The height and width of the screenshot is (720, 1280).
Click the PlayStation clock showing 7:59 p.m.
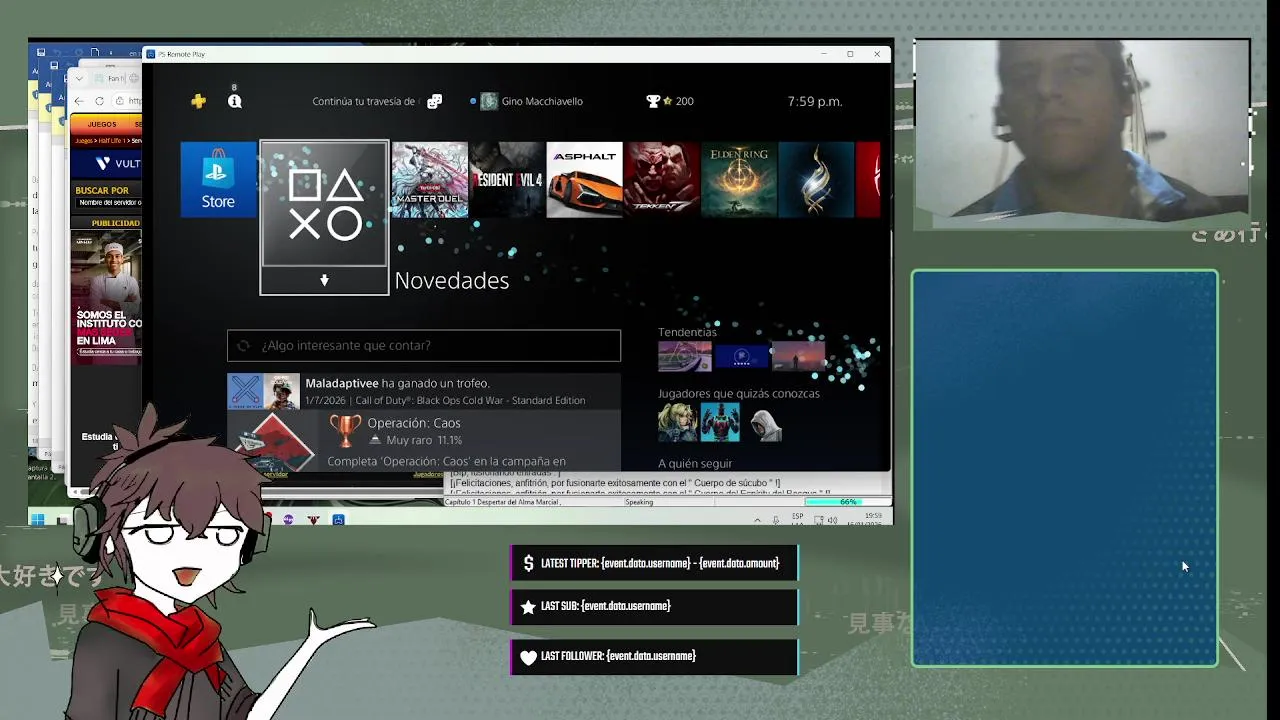coord(815,101)
